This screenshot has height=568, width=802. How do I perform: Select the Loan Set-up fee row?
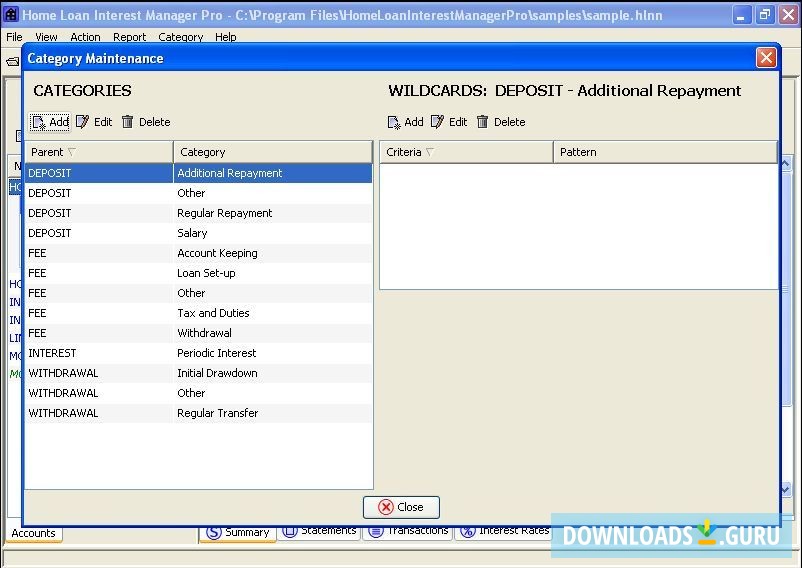(x=198, y=273)
